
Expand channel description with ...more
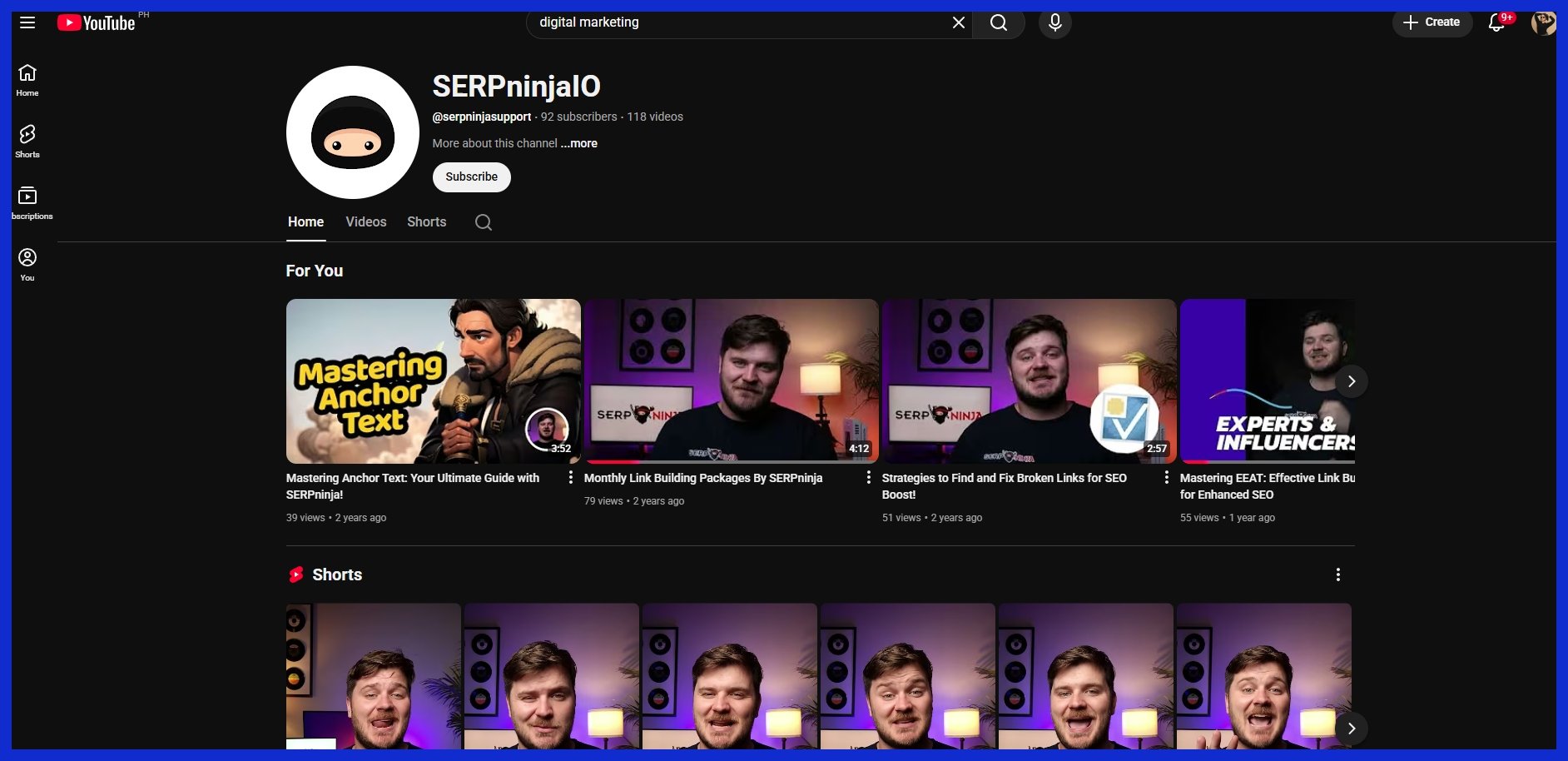[x=579, y=143]
